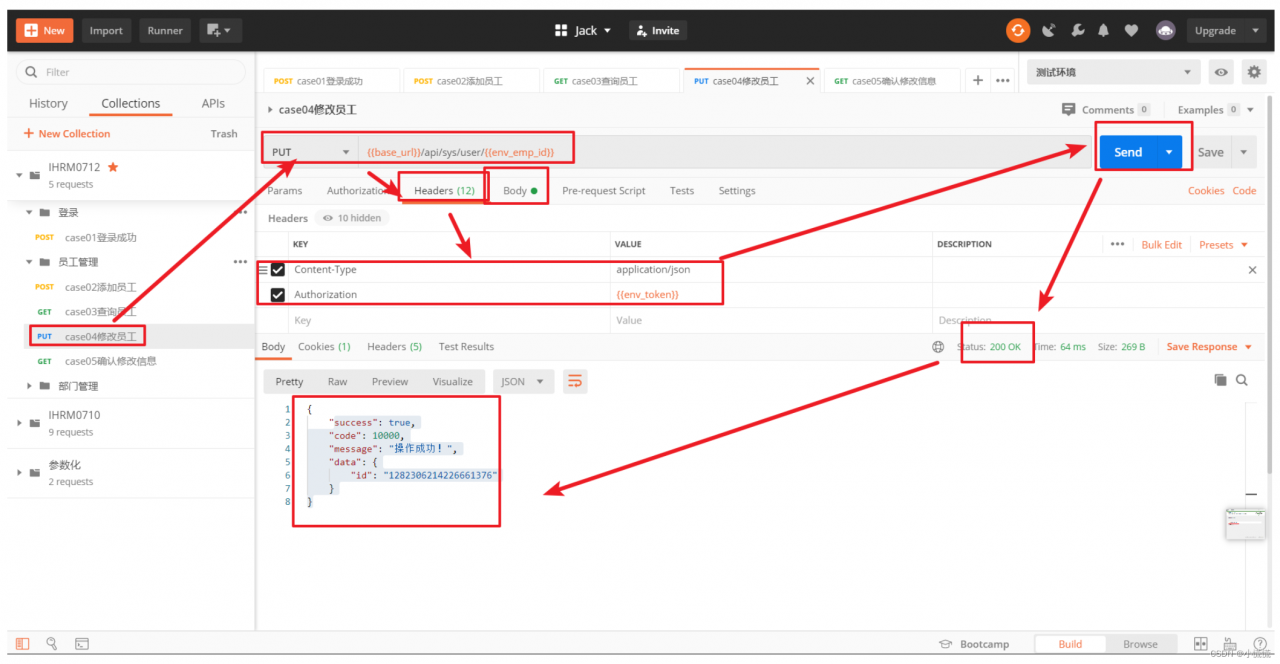Image resolution: width=1280 pixels, height=664 pixels.
Task: Click the Send button
Action: pos(1128,152)
